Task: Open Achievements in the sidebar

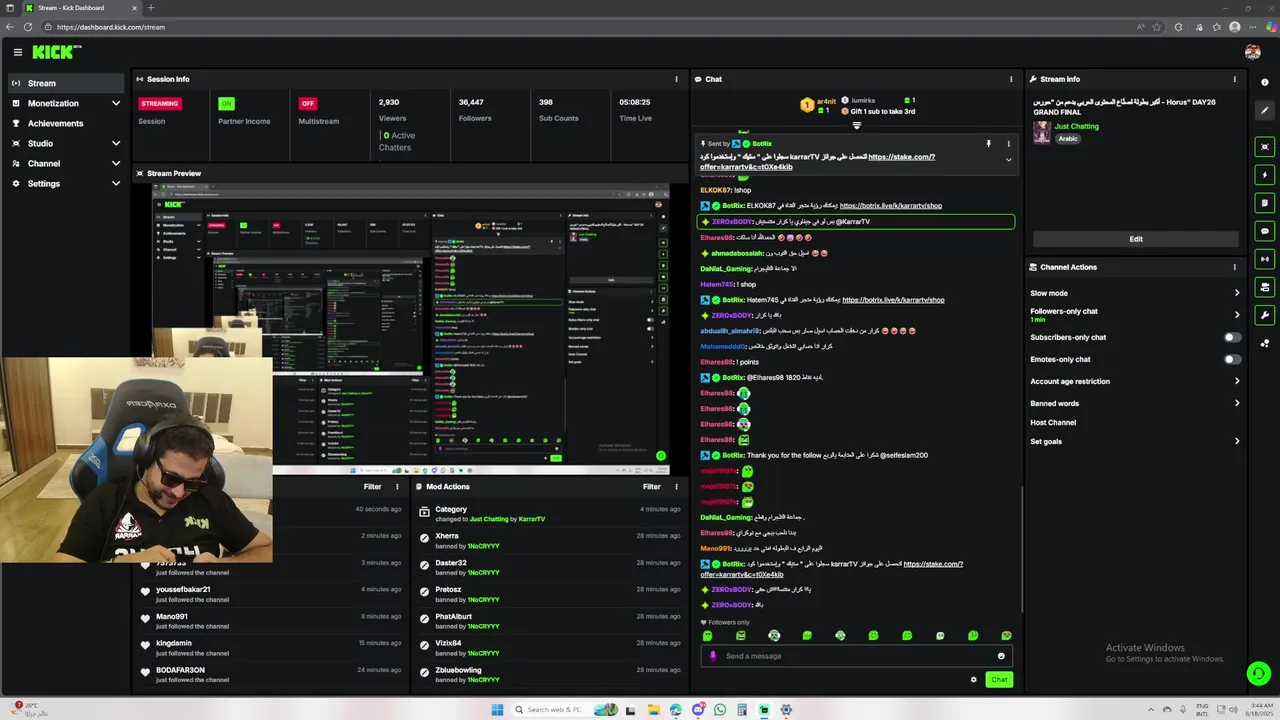Action: (66, 123)
